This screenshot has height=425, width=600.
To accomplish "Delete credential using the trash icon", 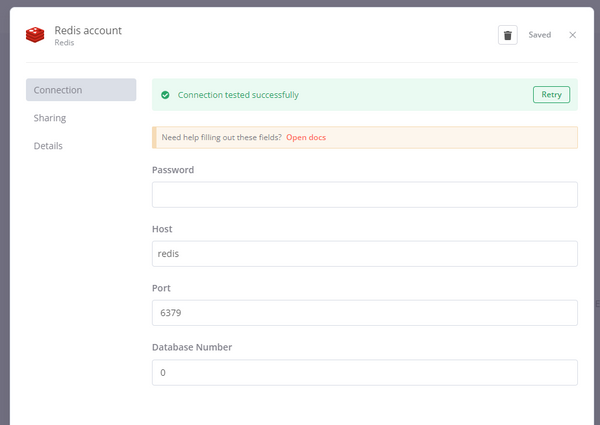I will click(507, 35).
